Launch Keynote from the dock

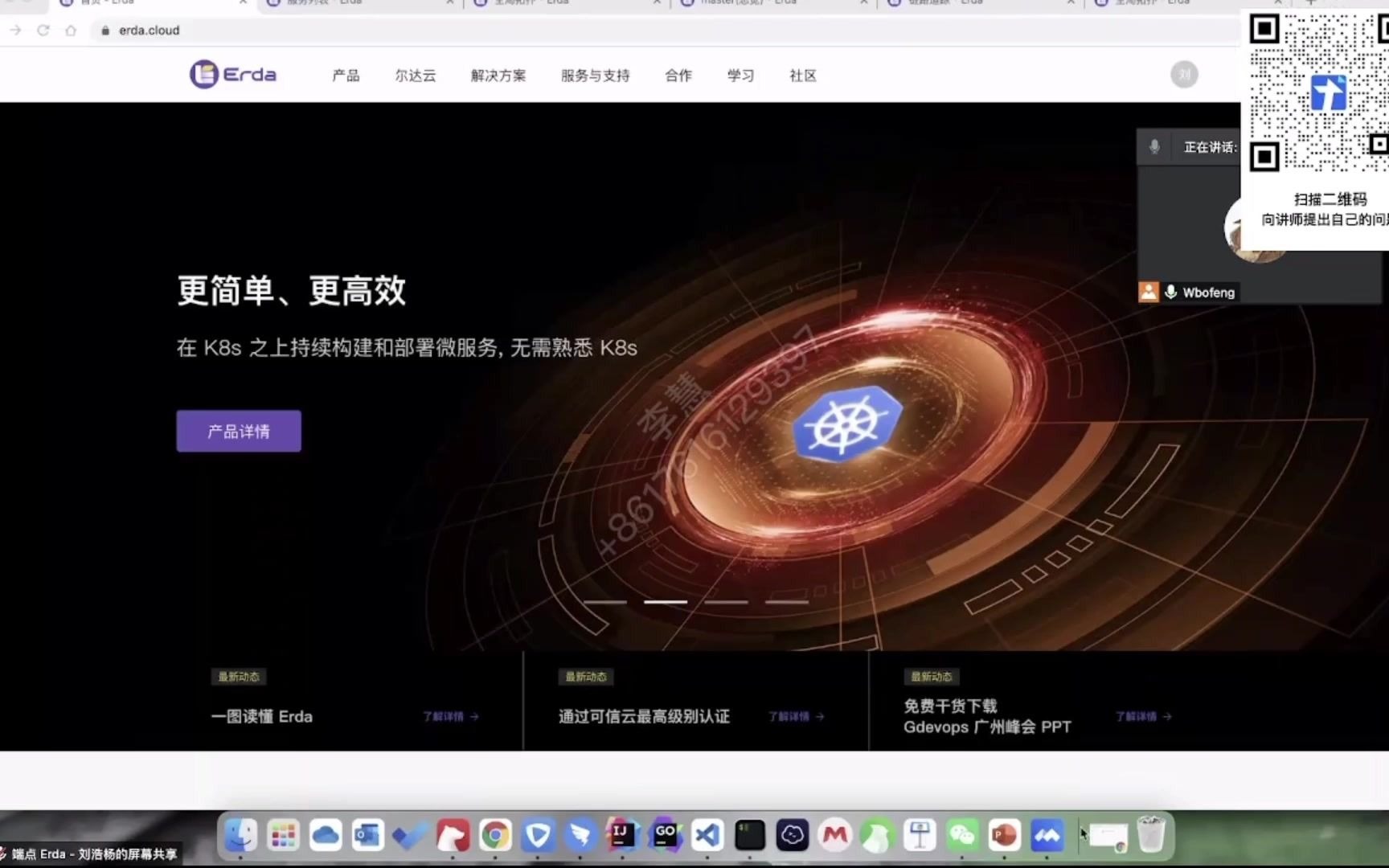(920, 836)
